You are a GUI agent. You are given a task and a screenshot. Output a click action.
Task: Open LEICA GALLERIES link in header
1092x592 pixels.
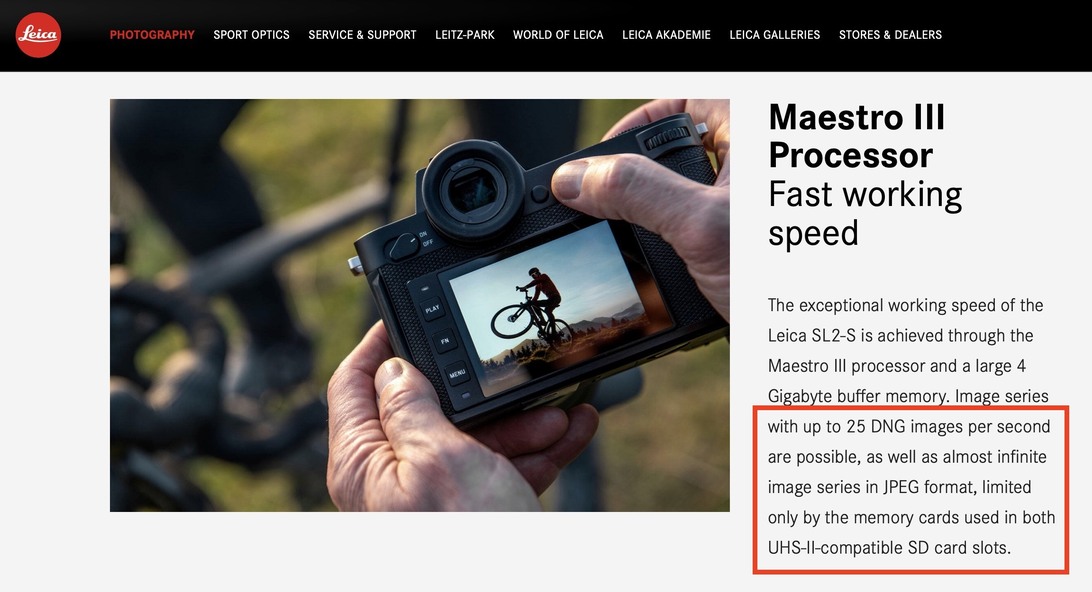pos(774,35)
